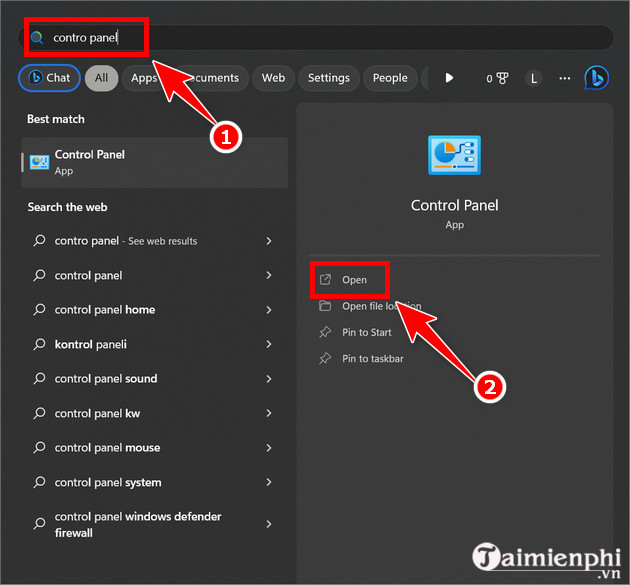Click the rewards points trophy icon

(x=501, y=78)
